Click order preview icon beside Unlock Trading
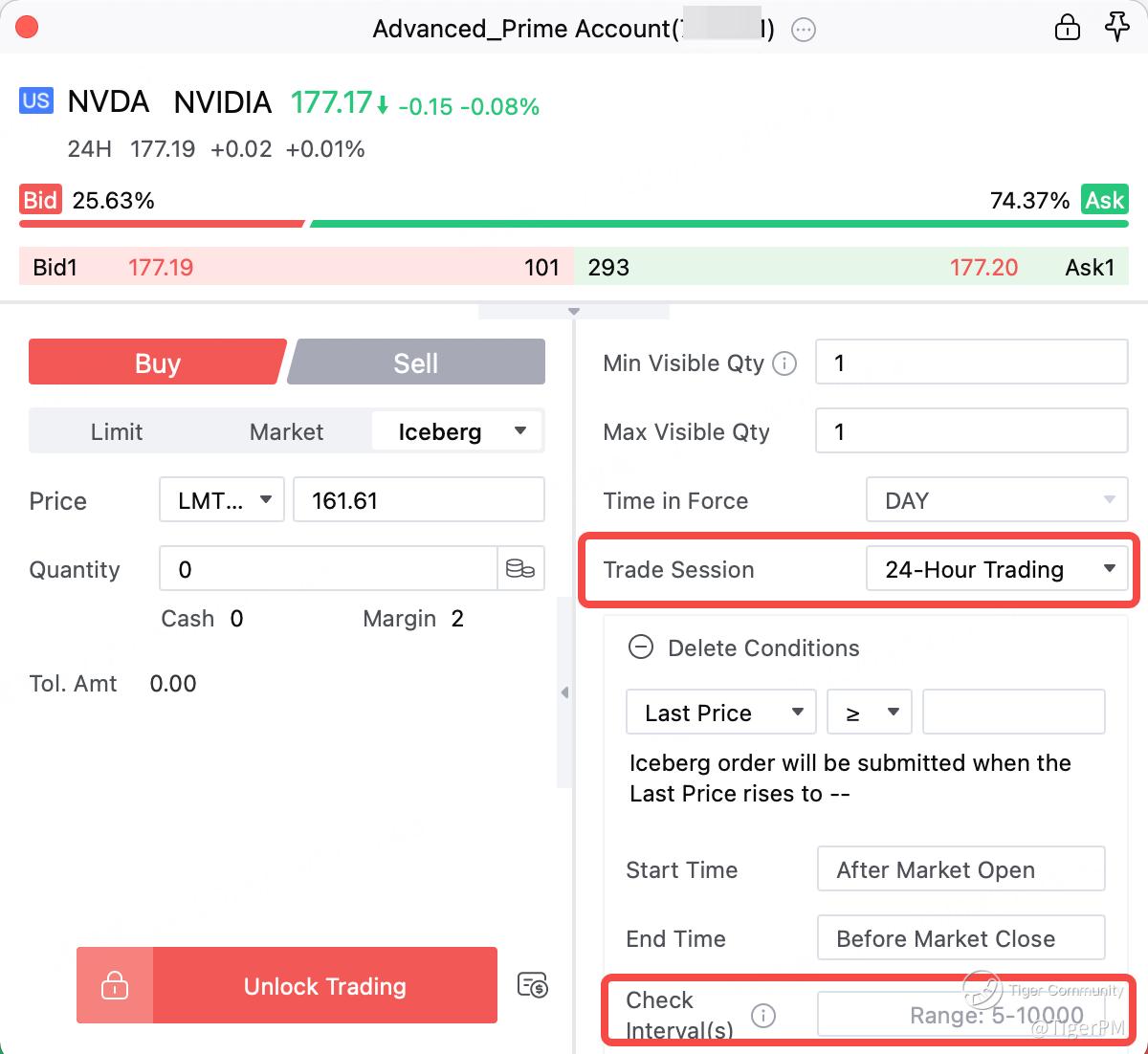Screen dimensions: 1148x1054 click(x=532, y=984)
